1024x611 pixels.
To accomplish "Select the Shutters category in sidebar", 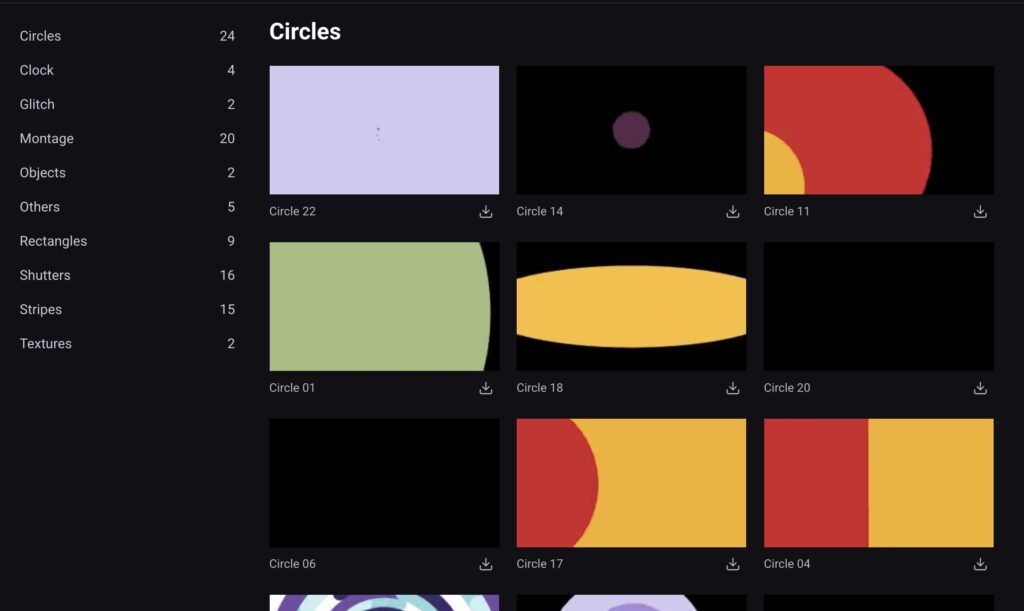I will click(45, 275).
